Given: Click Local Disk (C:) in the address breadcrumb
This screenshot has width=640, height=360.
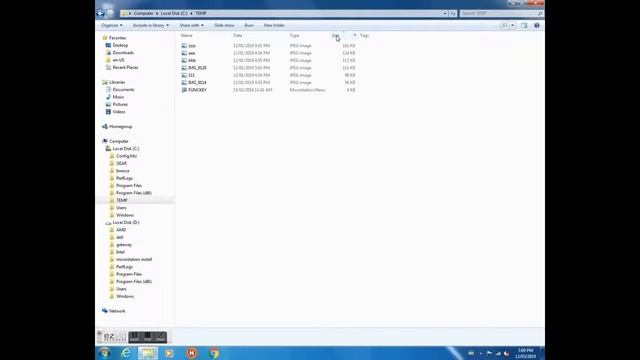Looking at the screenshot, I should point(174,13).
